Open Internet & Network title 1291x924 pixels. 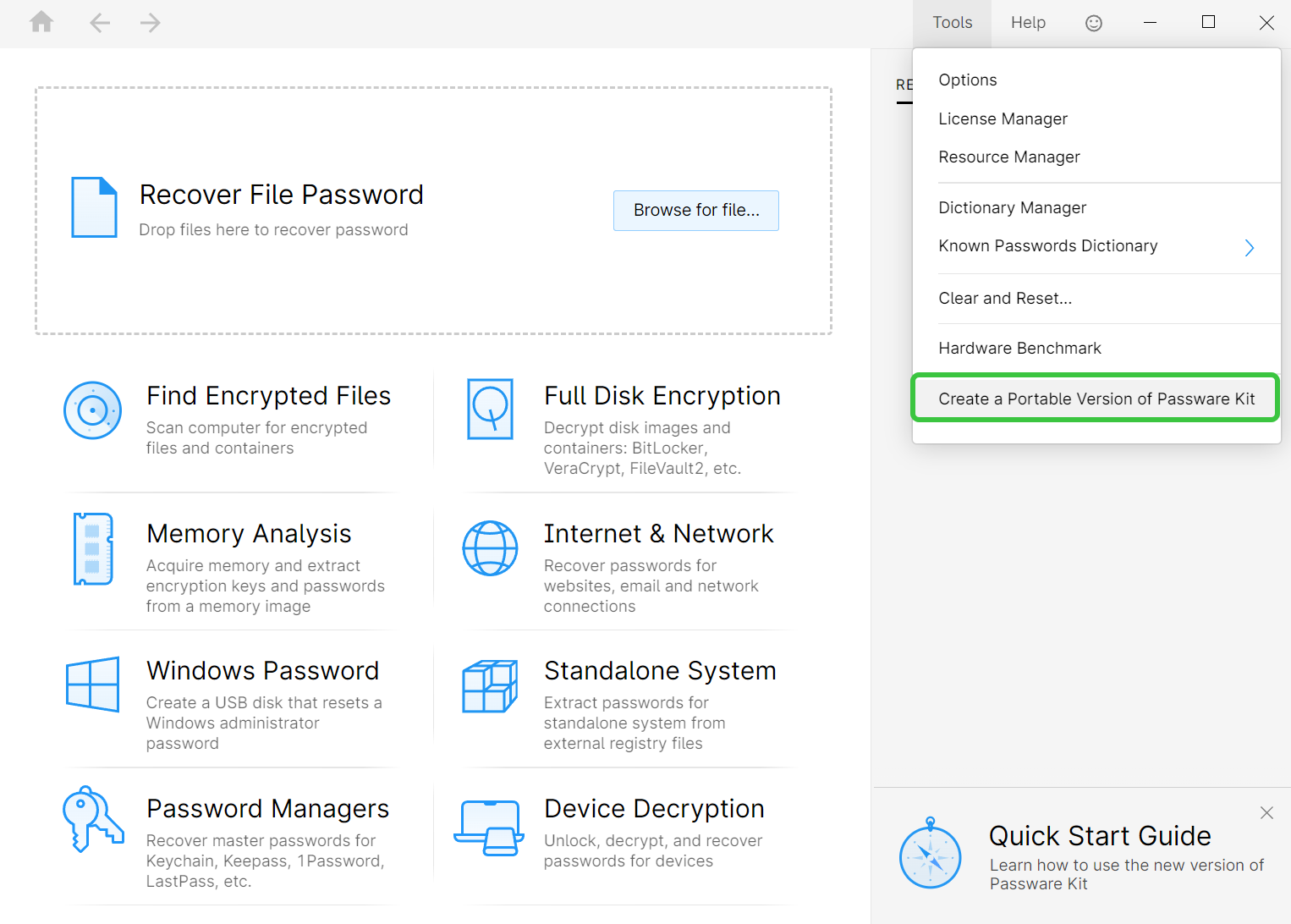(x=659, y=534)
